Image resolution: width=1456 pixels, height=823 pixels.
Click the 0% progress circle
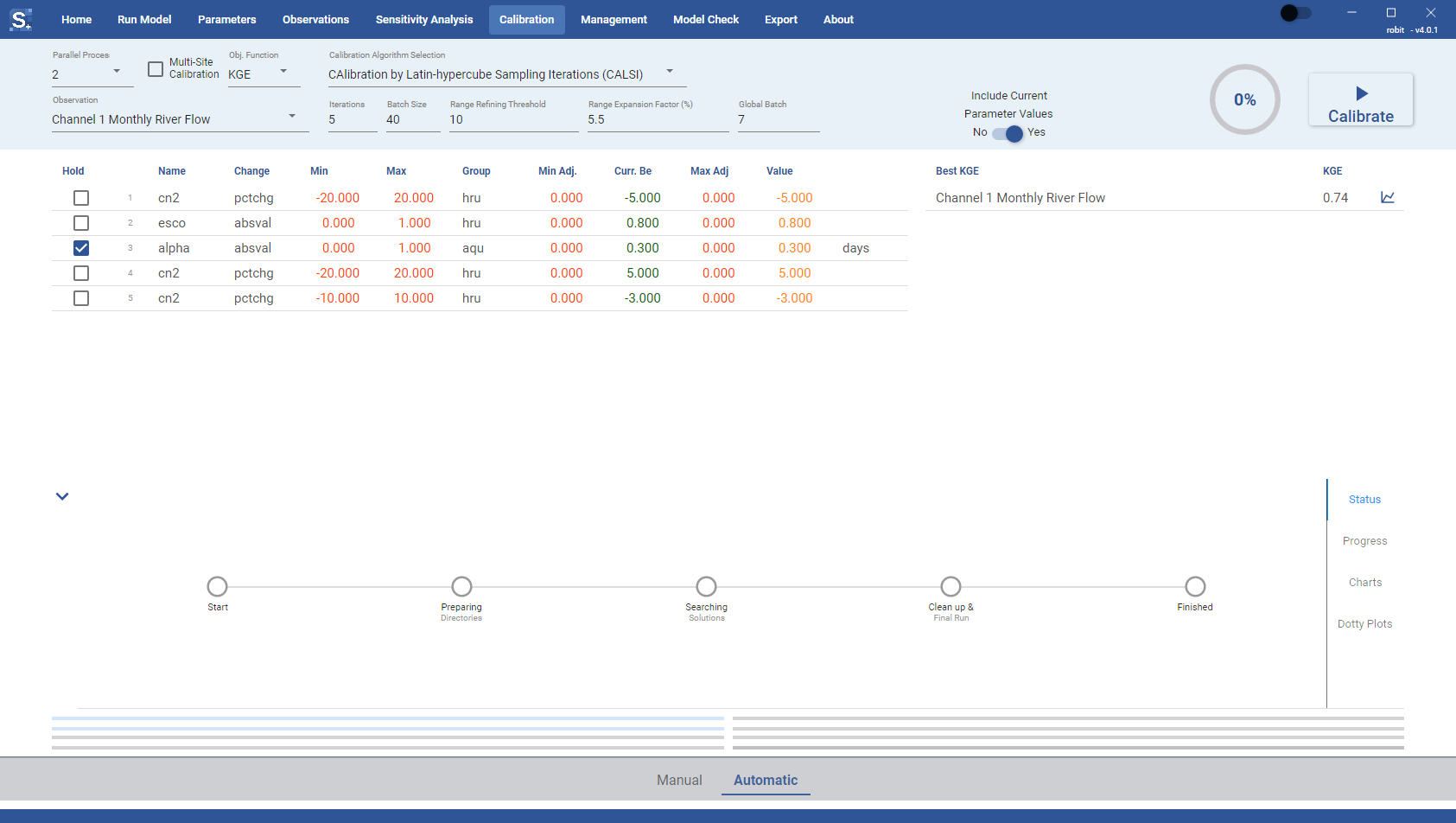point(1244,99)
